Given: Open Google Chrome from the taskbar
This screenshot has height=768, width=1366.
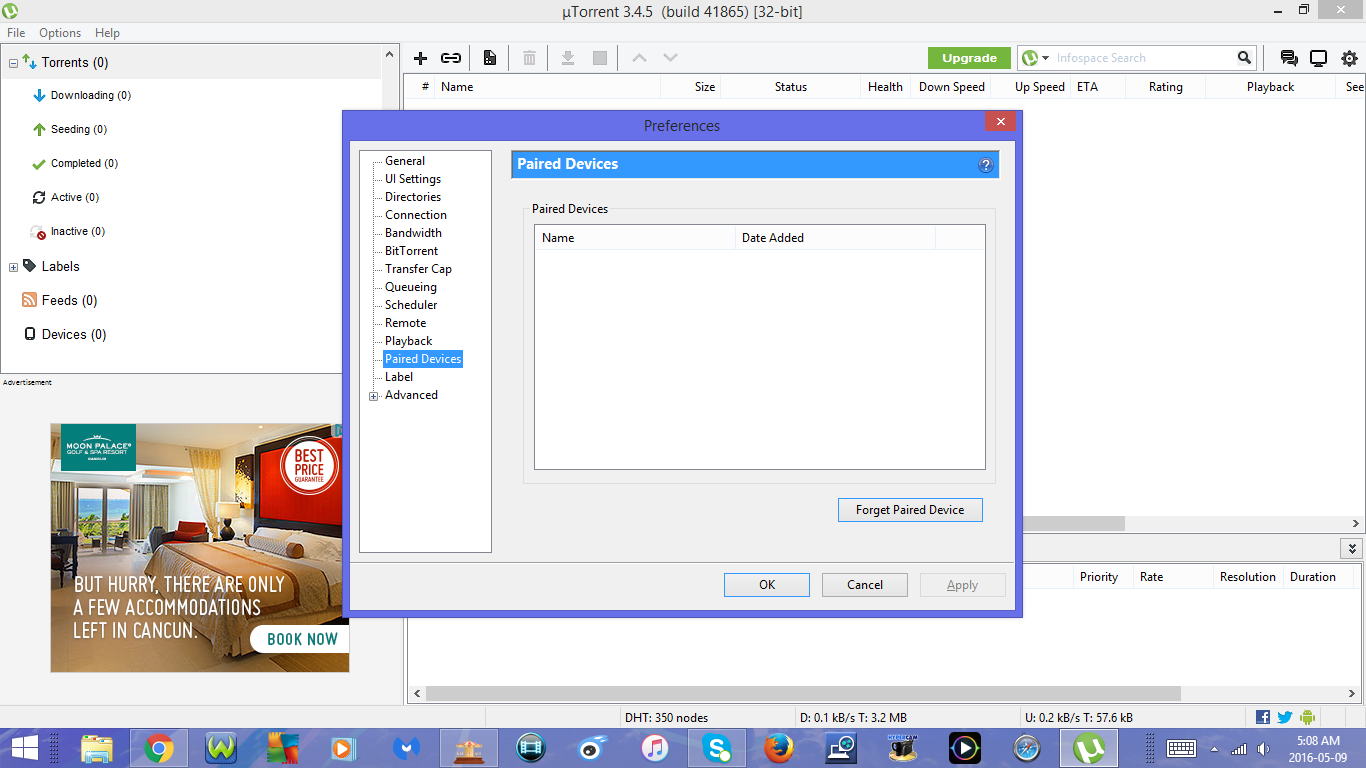Looking at the screenshot, I should pos(158,748).
